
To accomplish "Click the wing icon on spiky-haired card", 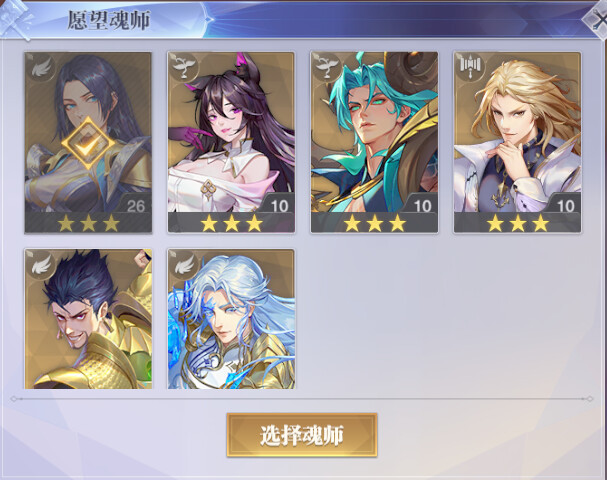I will pos(41,264).
